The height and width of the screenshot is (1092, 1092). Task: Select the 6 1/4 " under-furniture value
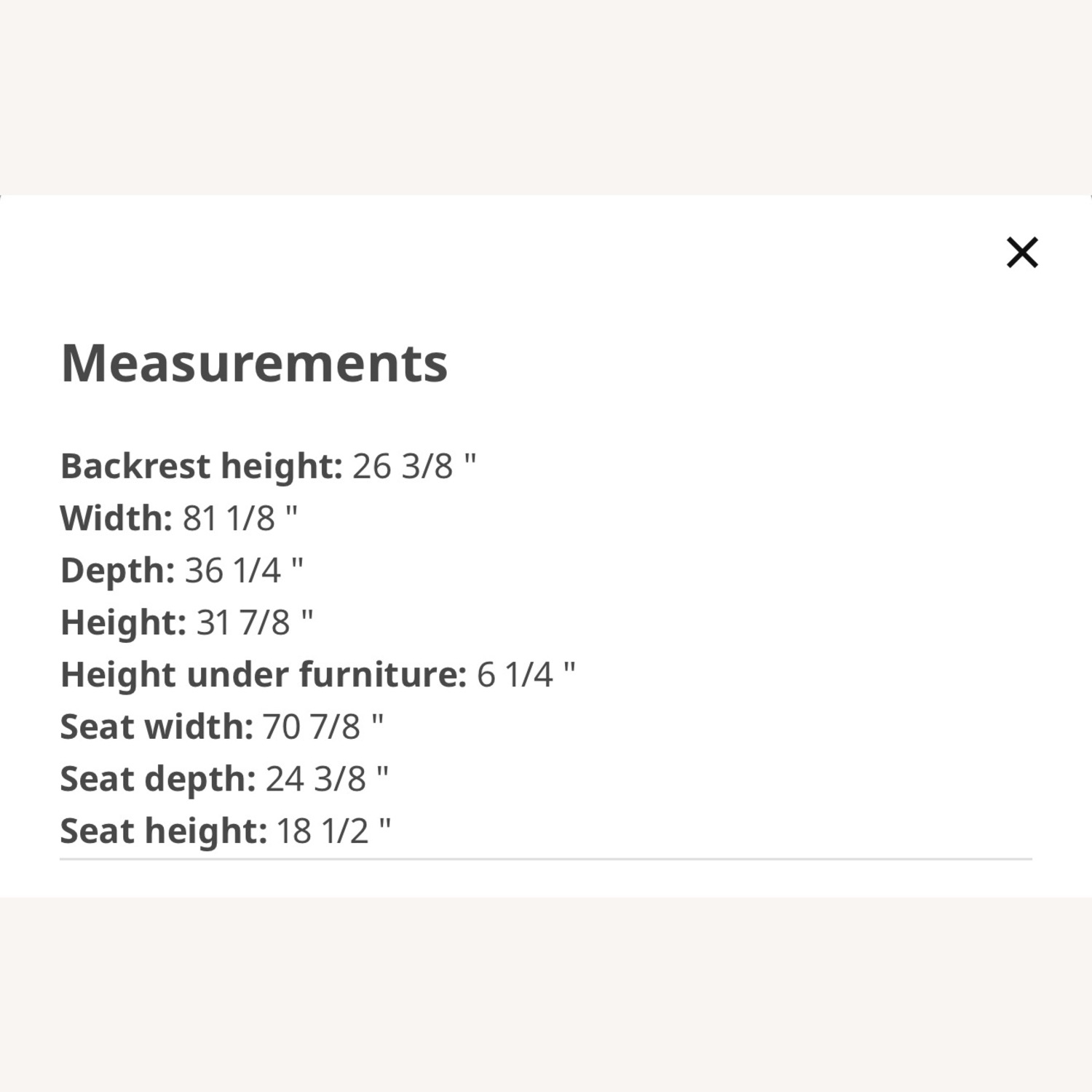(x=526, y=674)
